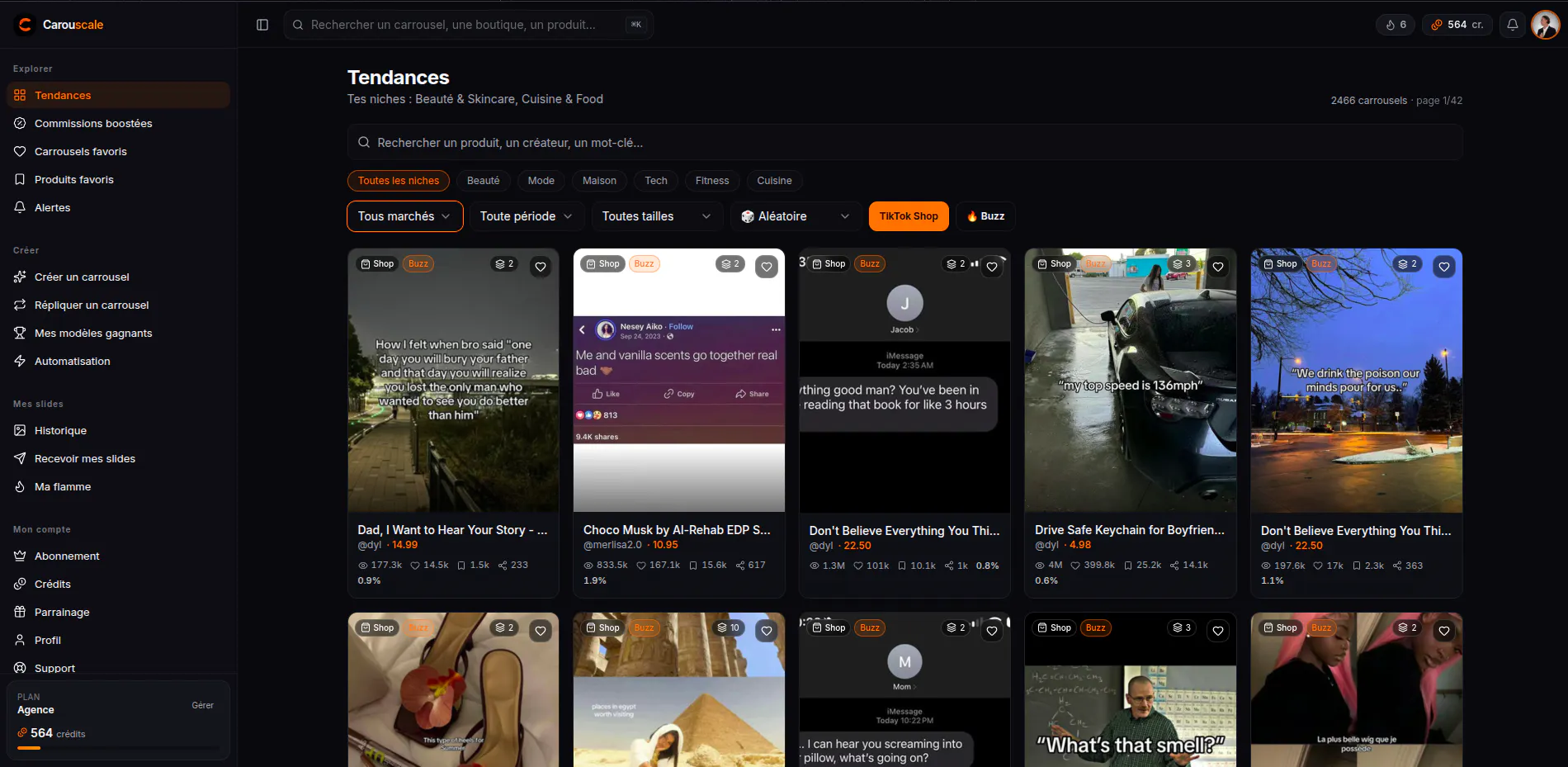Open Produits favoris in sidebar

point(118,179)
